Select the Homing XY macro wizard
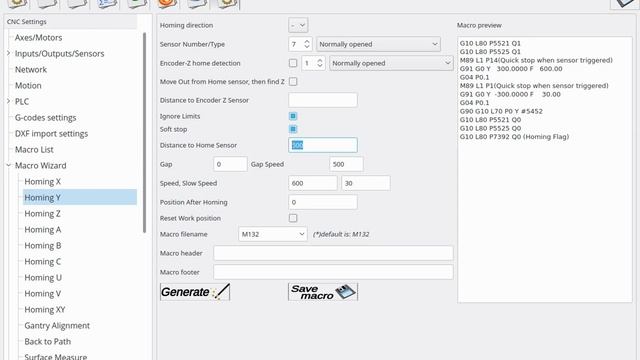The width and height of the screenshot is (640, 360). tap(44, 309)
